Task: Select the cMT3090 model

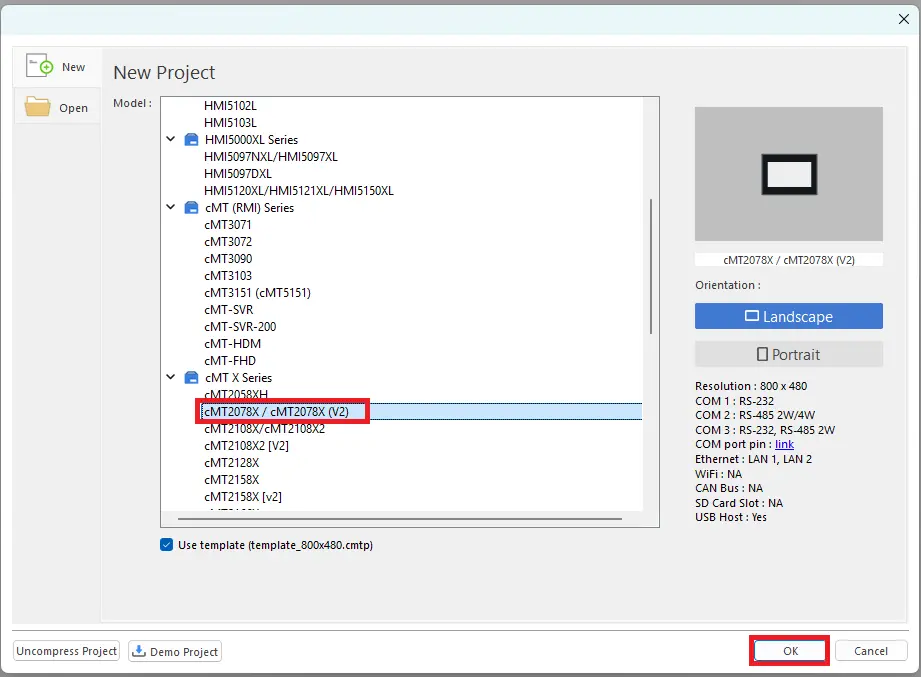Action: tap(228, 259)
